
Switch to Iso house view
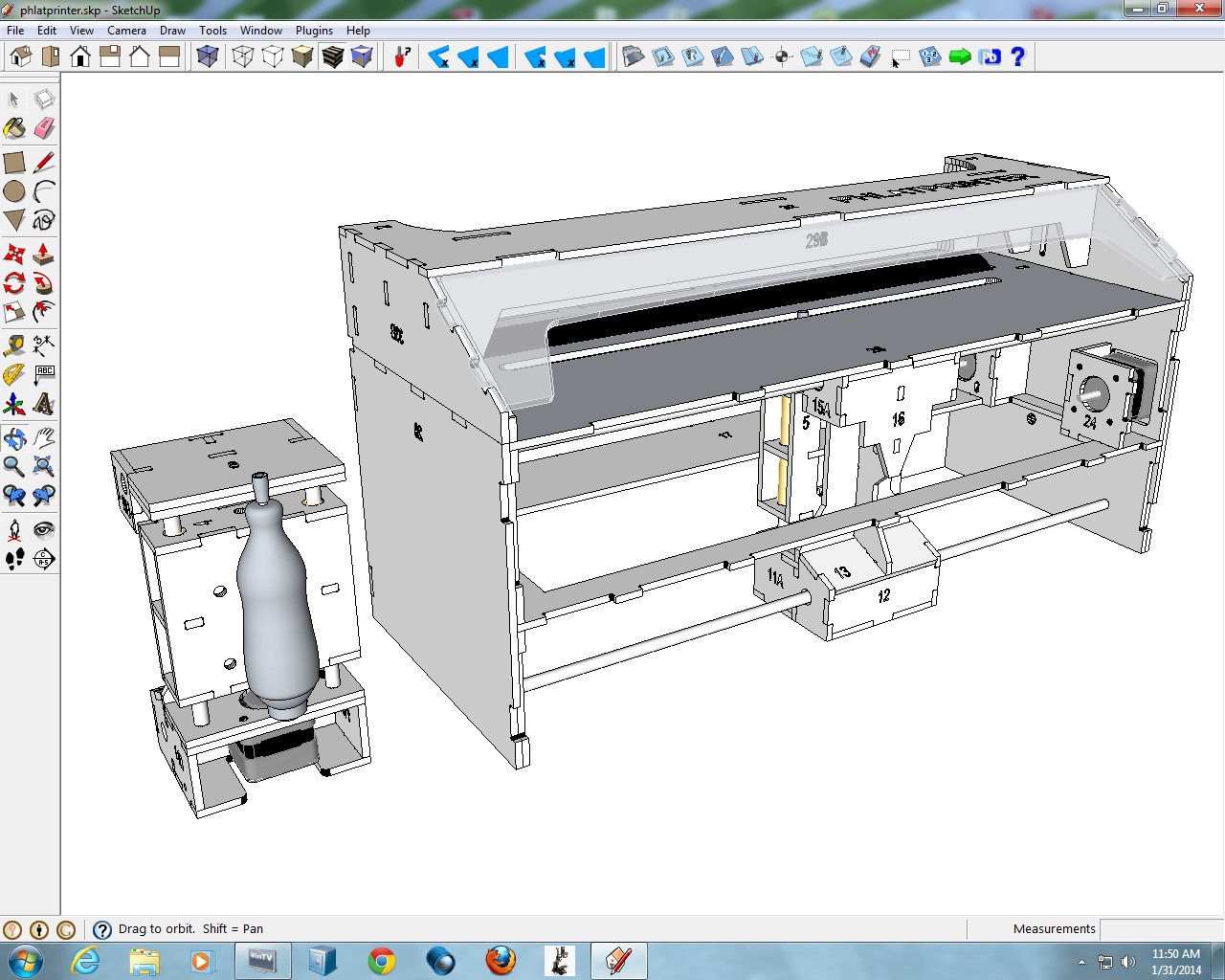[x=20, y=57]
